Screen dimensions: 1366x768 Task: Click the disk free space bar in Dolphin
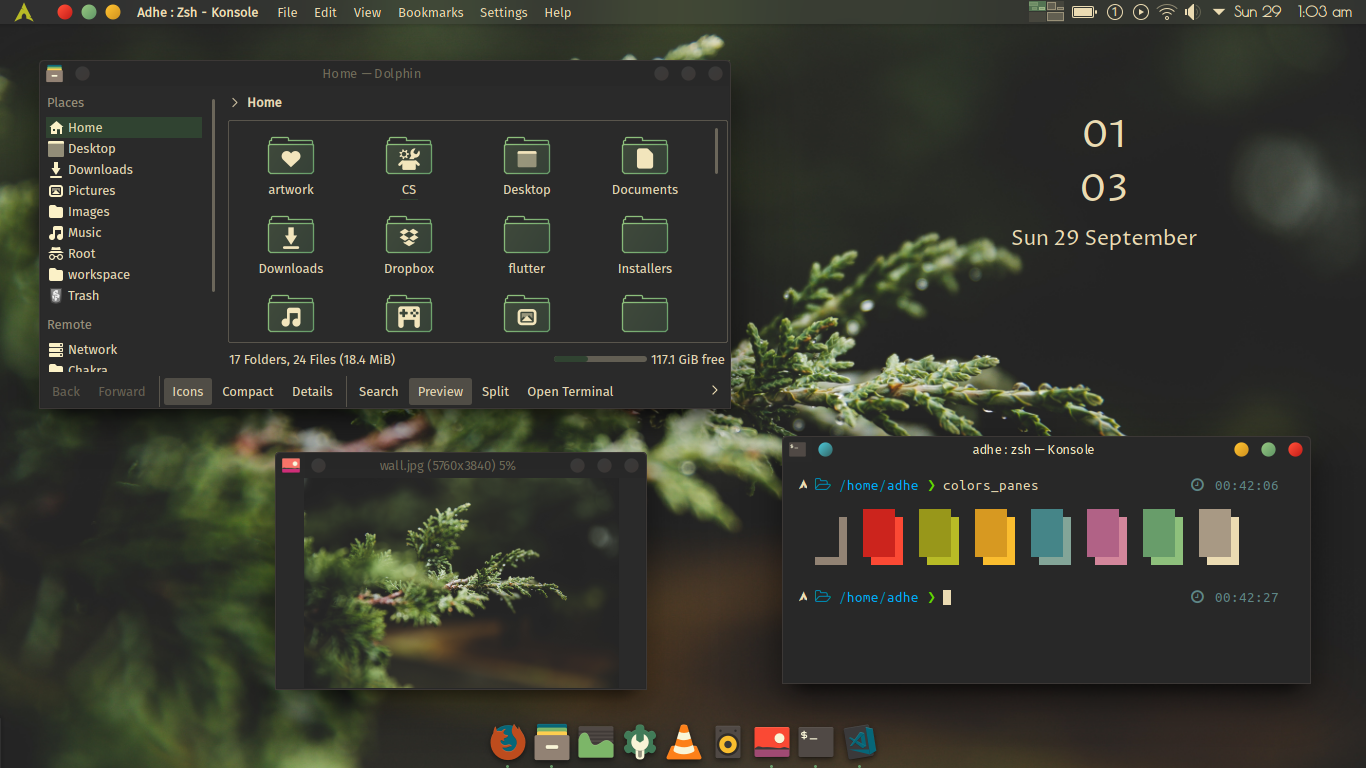tap(600, 359)
